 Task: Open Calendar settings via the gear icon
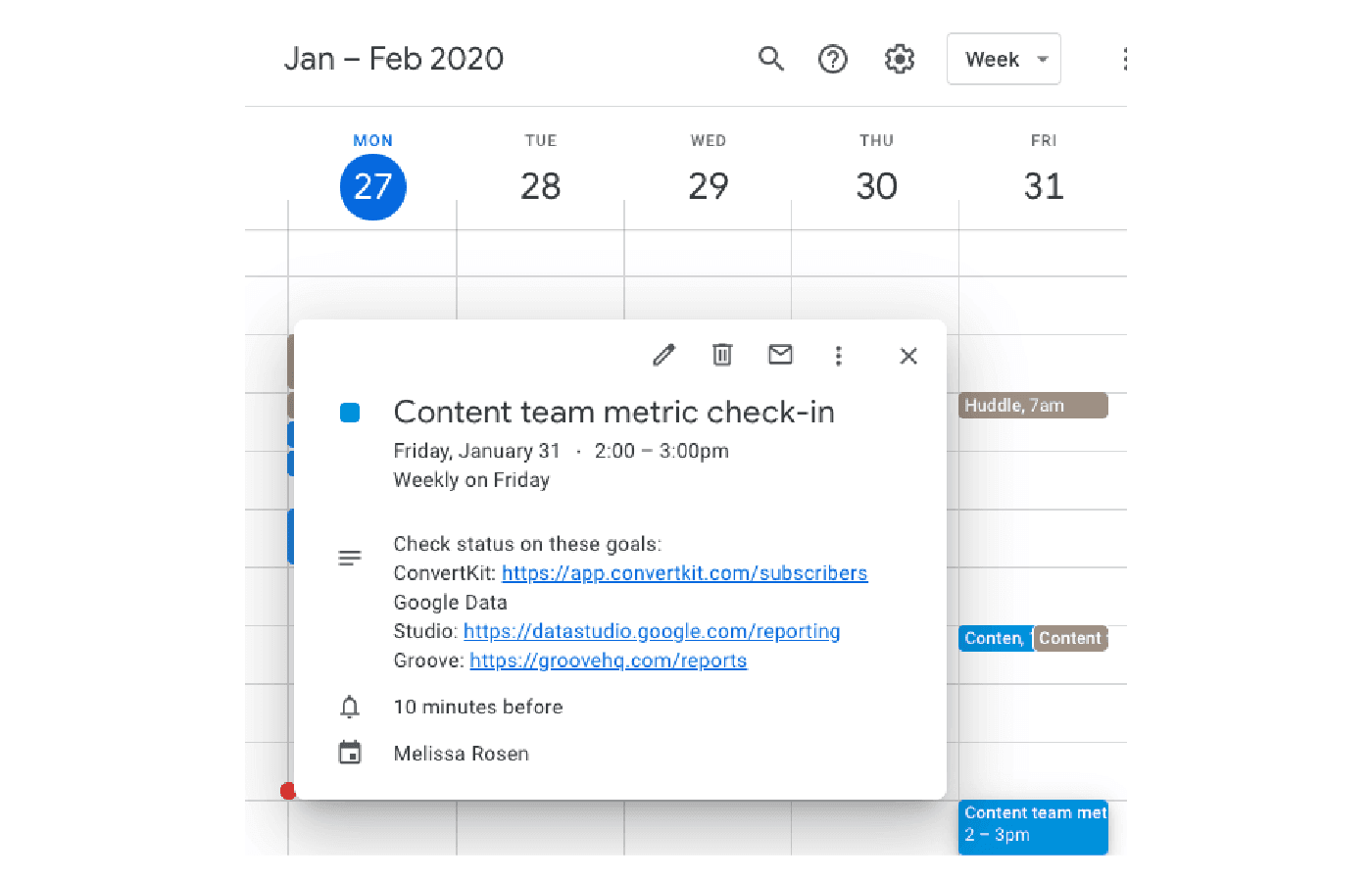pos(899,59)
